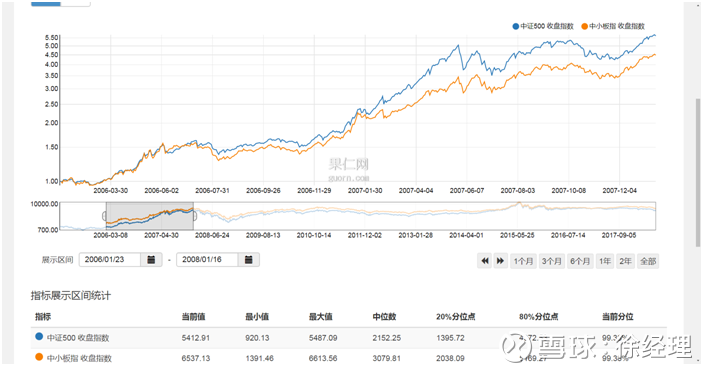Click the 中证500 收盘指数 table row label
703x366 pixels.
pyautogui.click(x=78, y=338)
